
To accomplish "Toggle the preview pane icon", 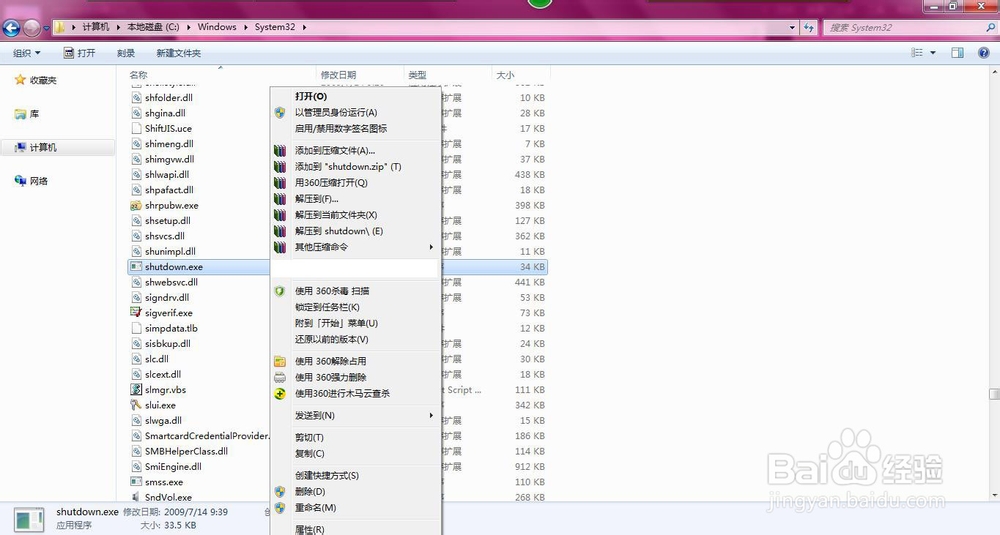I will (957, 53).
